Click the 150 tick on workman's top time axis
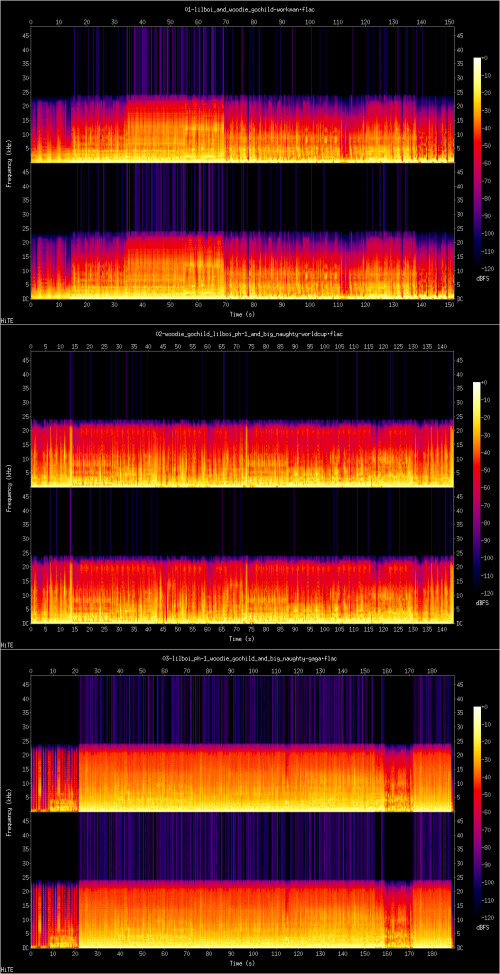 click(x=448, y=22)
